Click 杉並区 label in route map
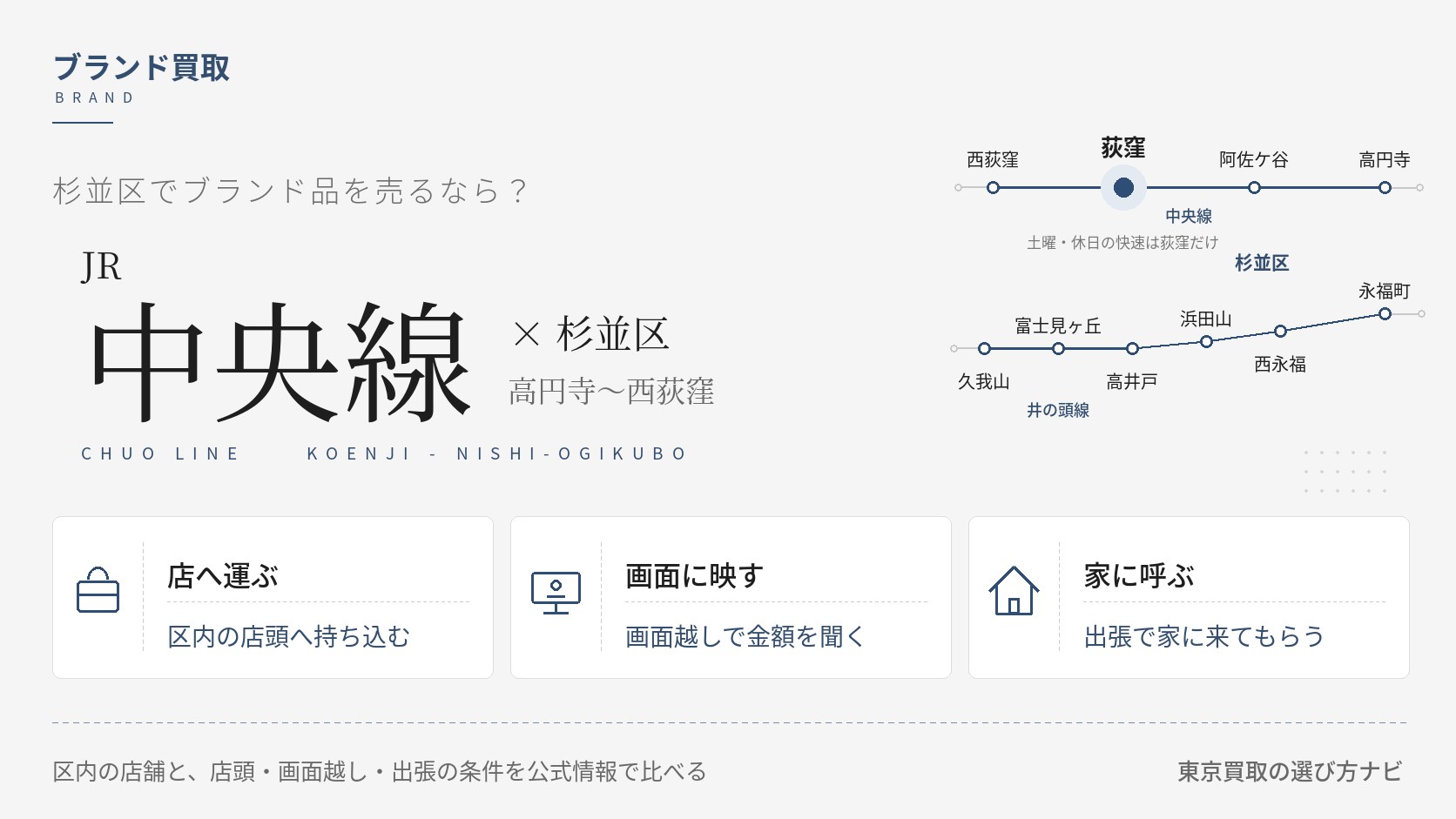The image size is (1456, 819). [x=1262, y=263]
